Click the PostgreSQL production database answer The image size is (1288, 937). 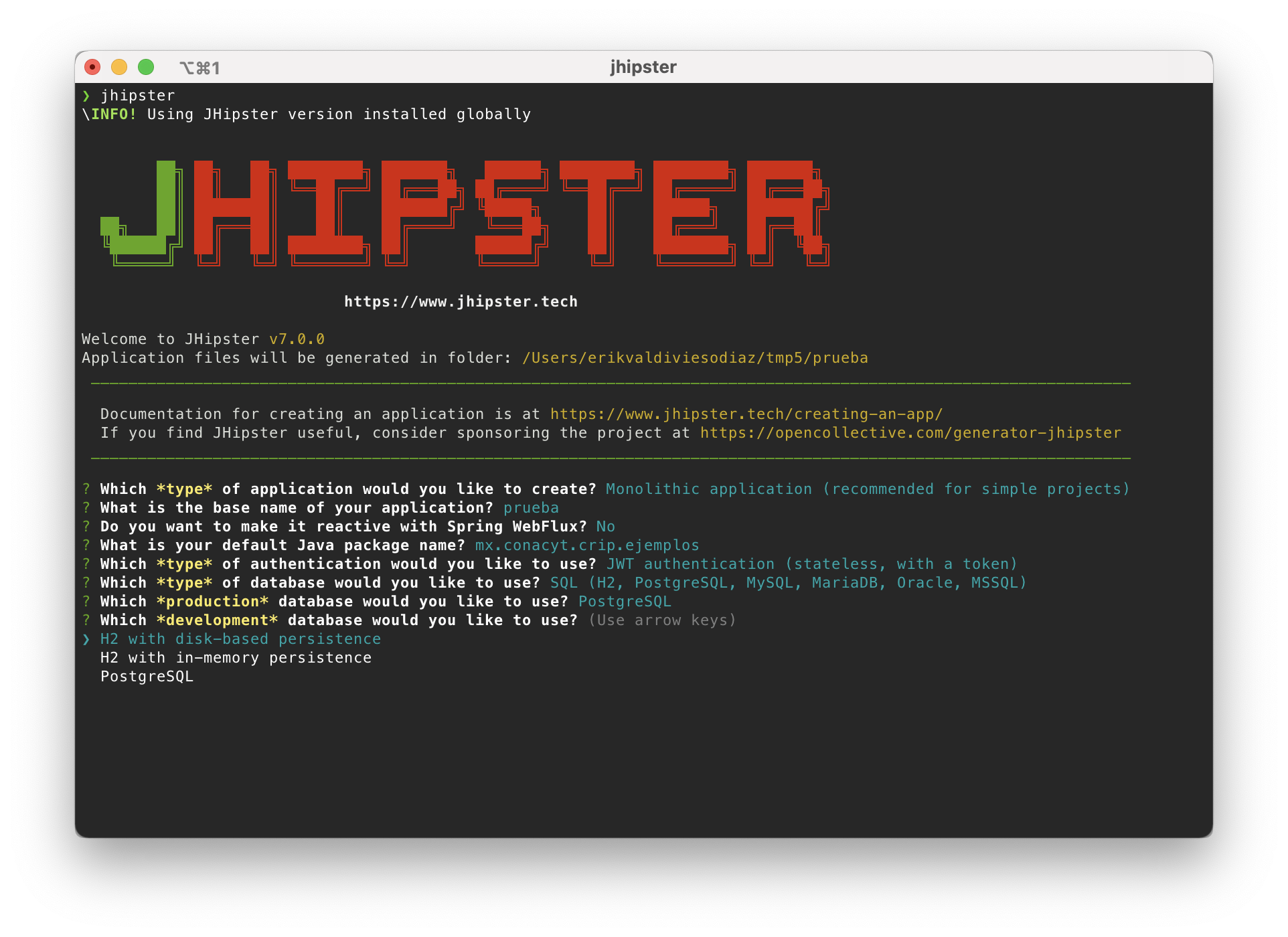point(625,602)
